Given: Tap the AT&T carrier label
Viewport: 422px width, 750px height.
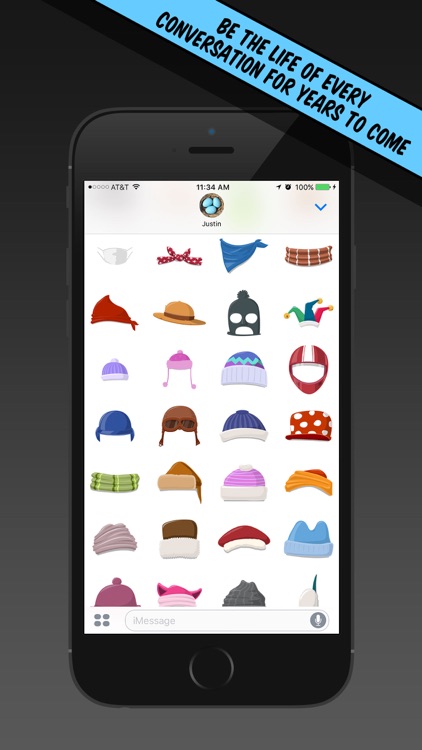Looking at the screenshot, I should (x=120, y=187).
